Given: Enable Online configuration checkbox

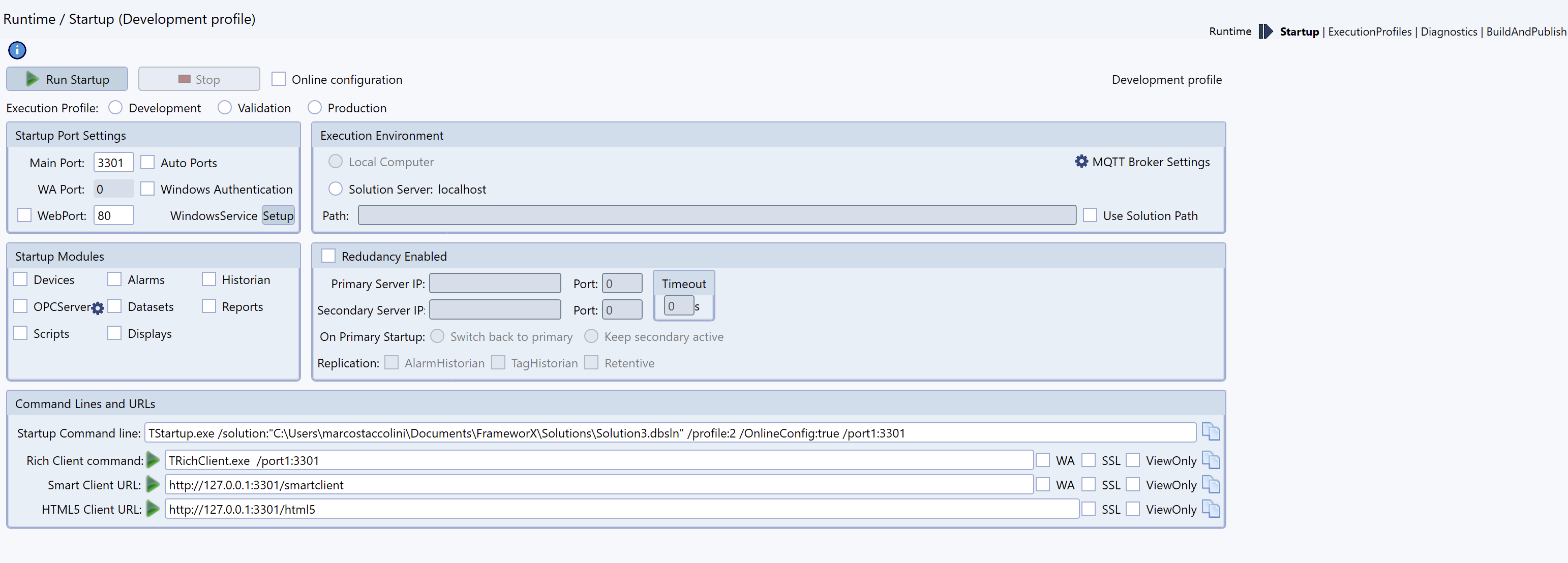Looking at the screenshot, I should click(279, 79).
